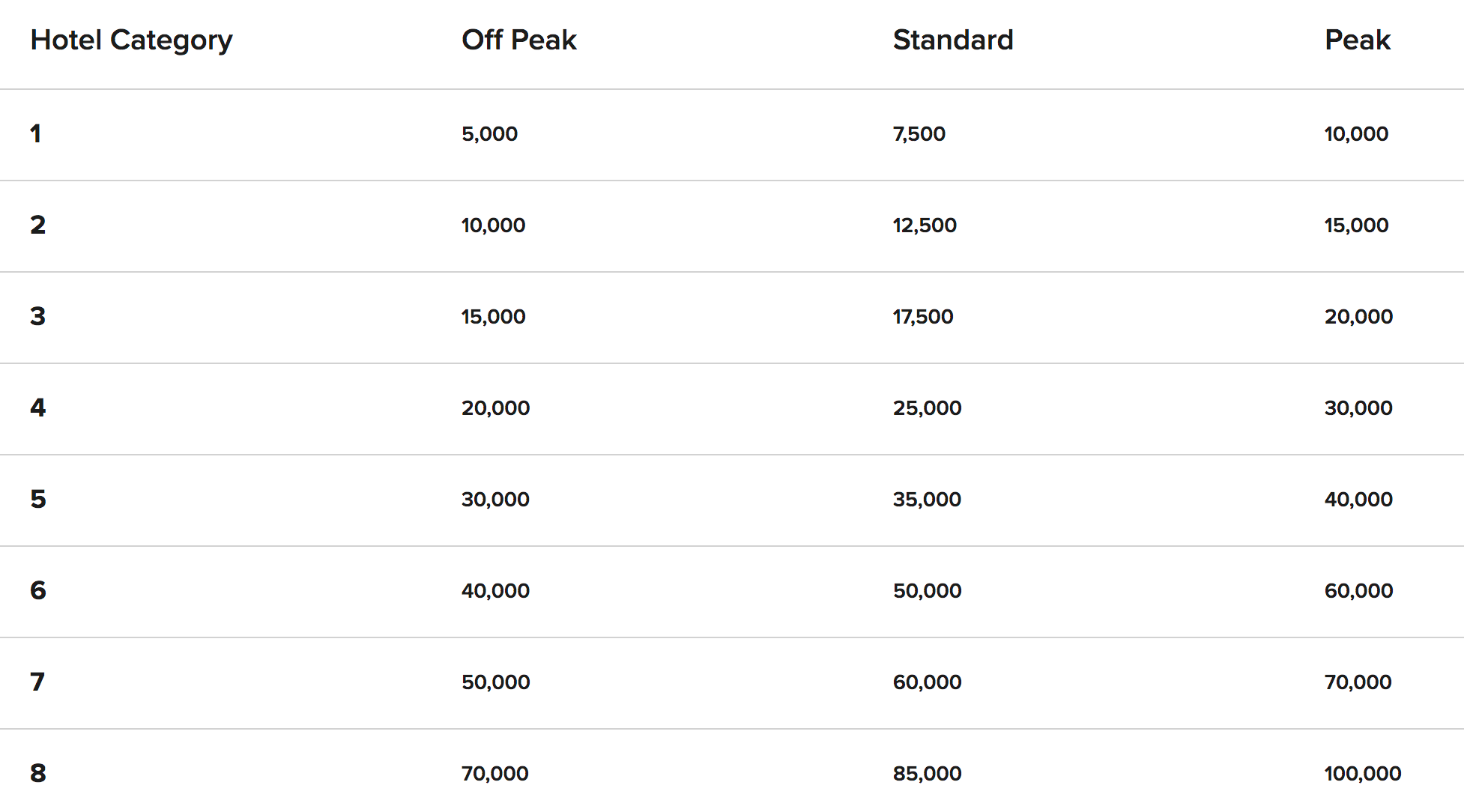Click the 17,500 Standard value
This screenshot has height=812, width=1464.
pyautogui.click(x=922, y=317)
